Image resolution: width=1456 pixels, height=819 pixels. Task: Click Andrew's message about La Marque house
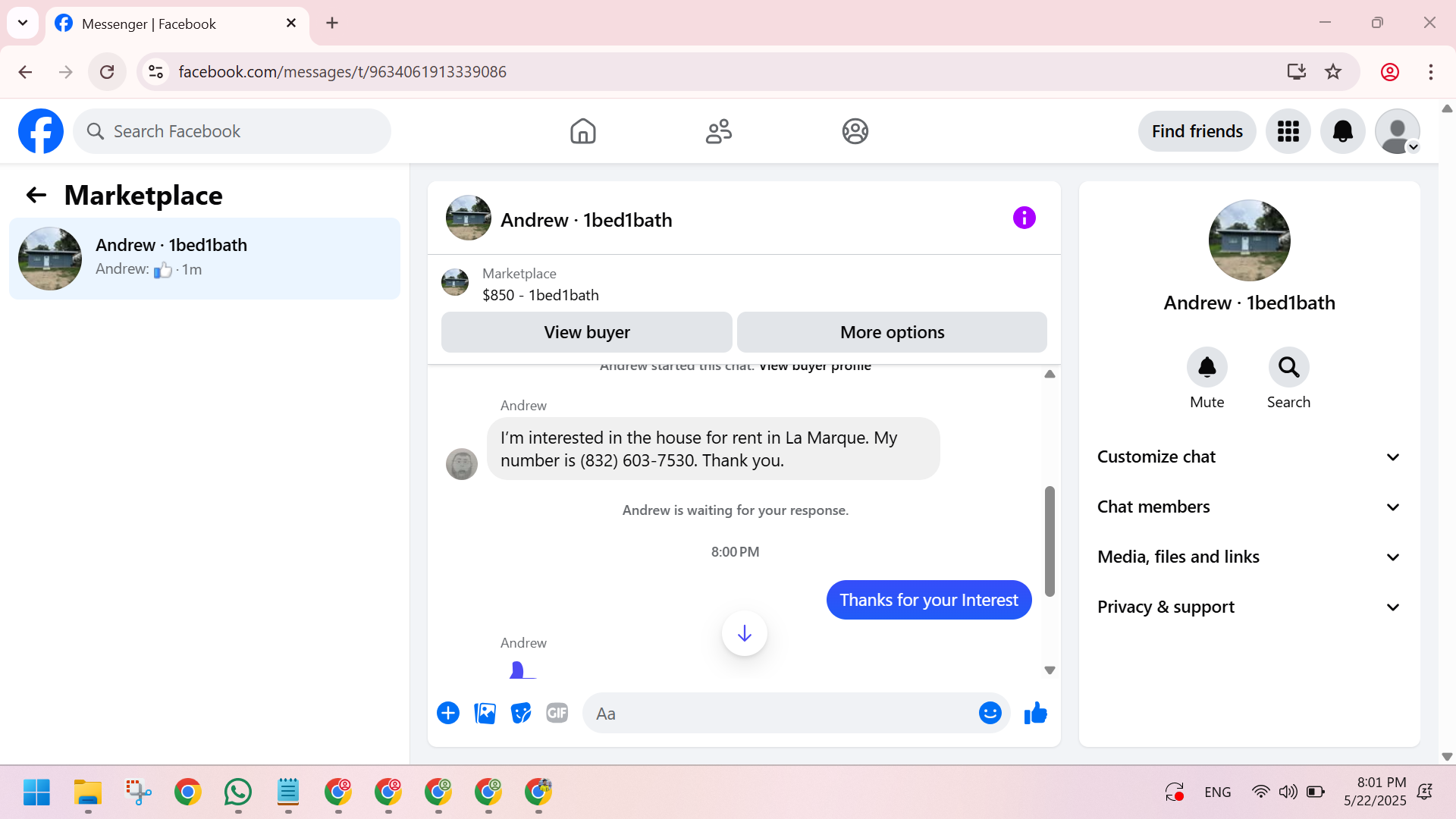[713, 449]
